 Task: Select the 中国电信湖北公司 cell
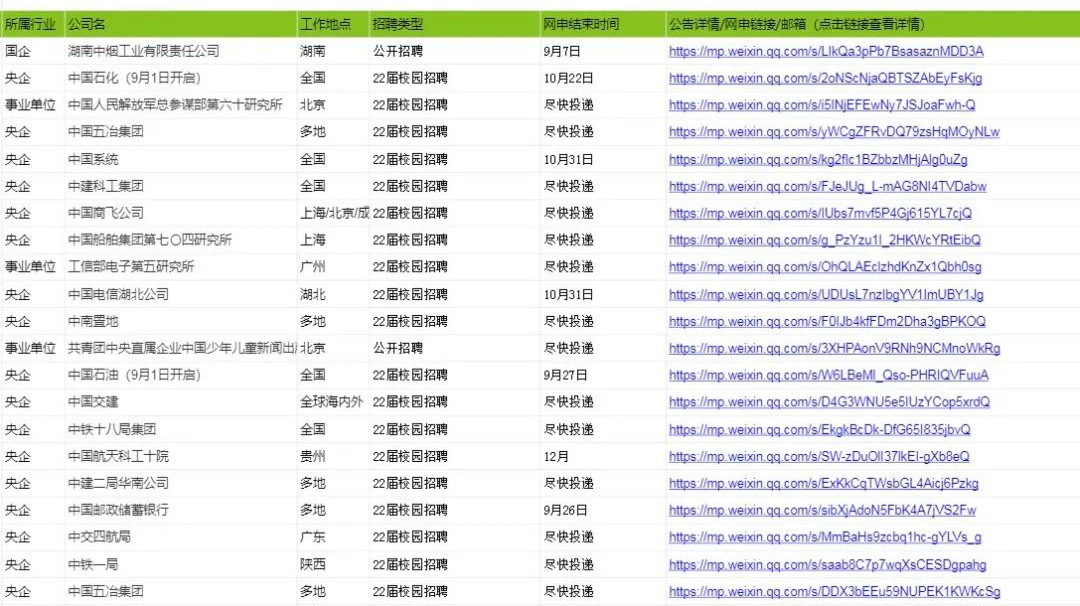coord(180,294)
